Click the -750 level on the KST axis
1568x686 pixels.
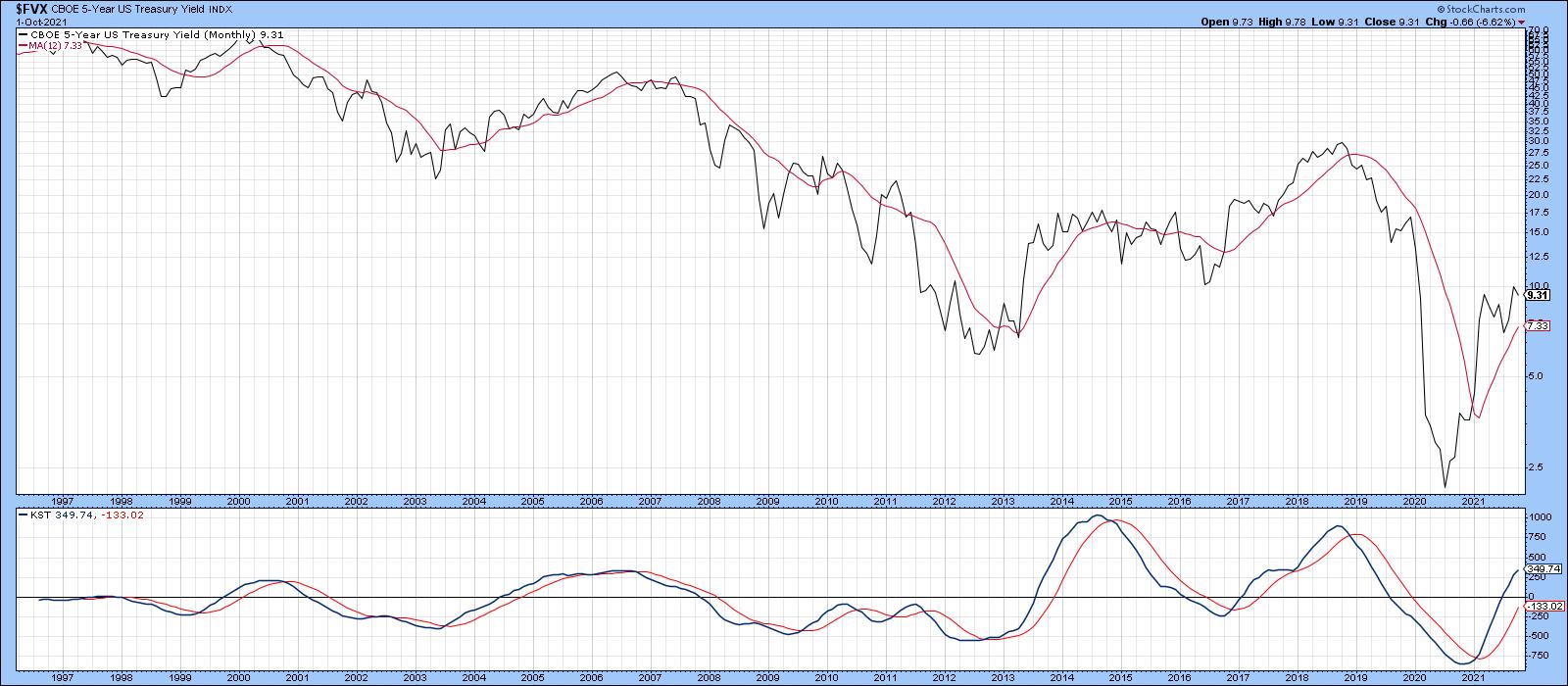click(1540, 655)
